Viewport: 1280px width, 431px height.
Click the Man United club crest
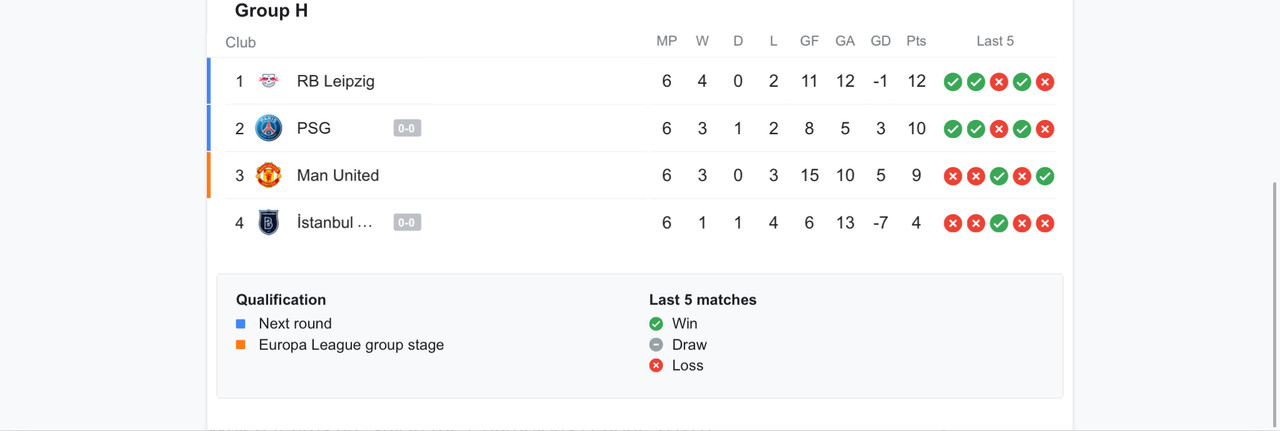coord(269,175)
